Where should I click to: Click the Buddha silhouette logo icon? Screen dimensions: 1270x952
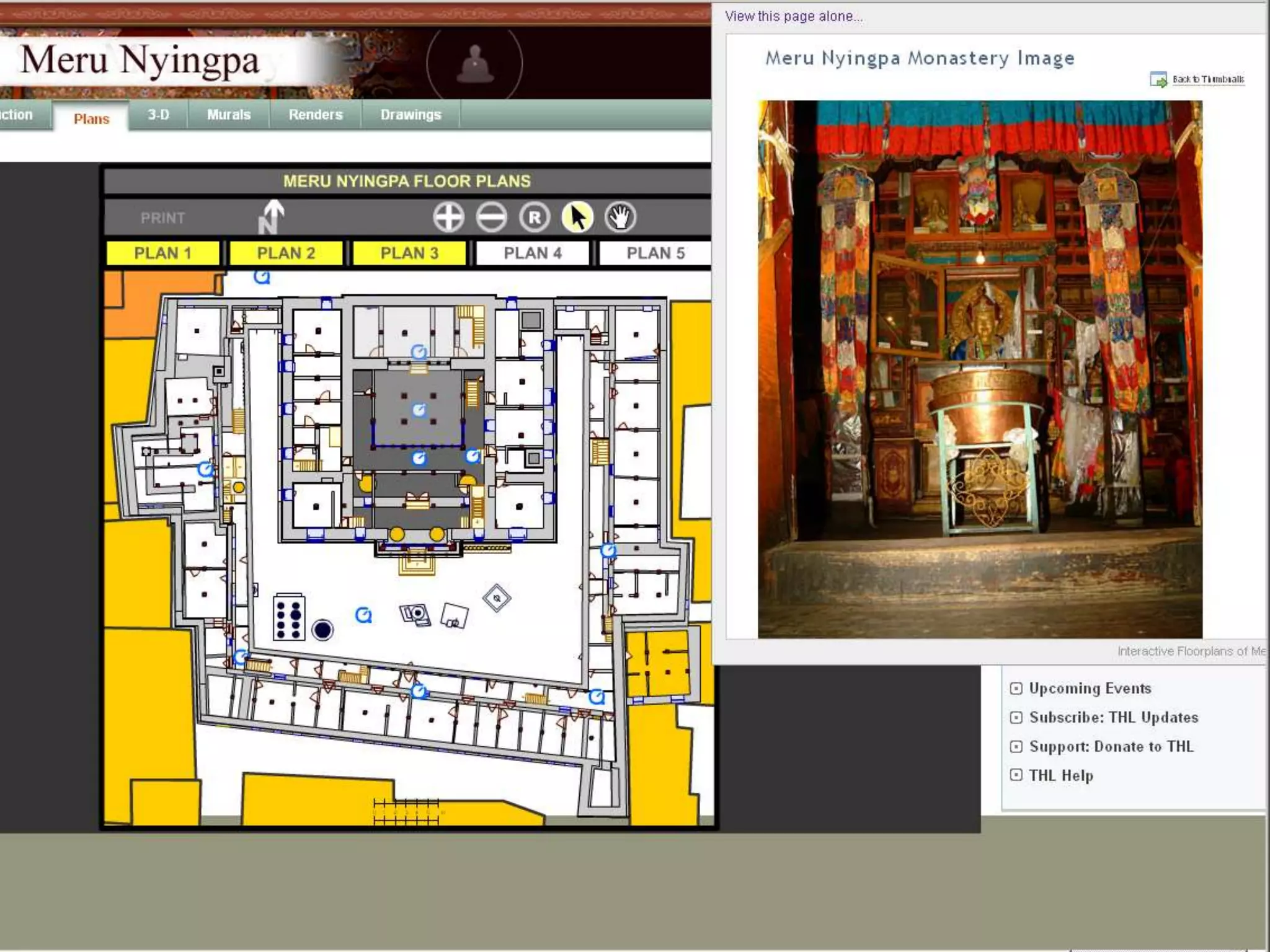pos(474,64)
